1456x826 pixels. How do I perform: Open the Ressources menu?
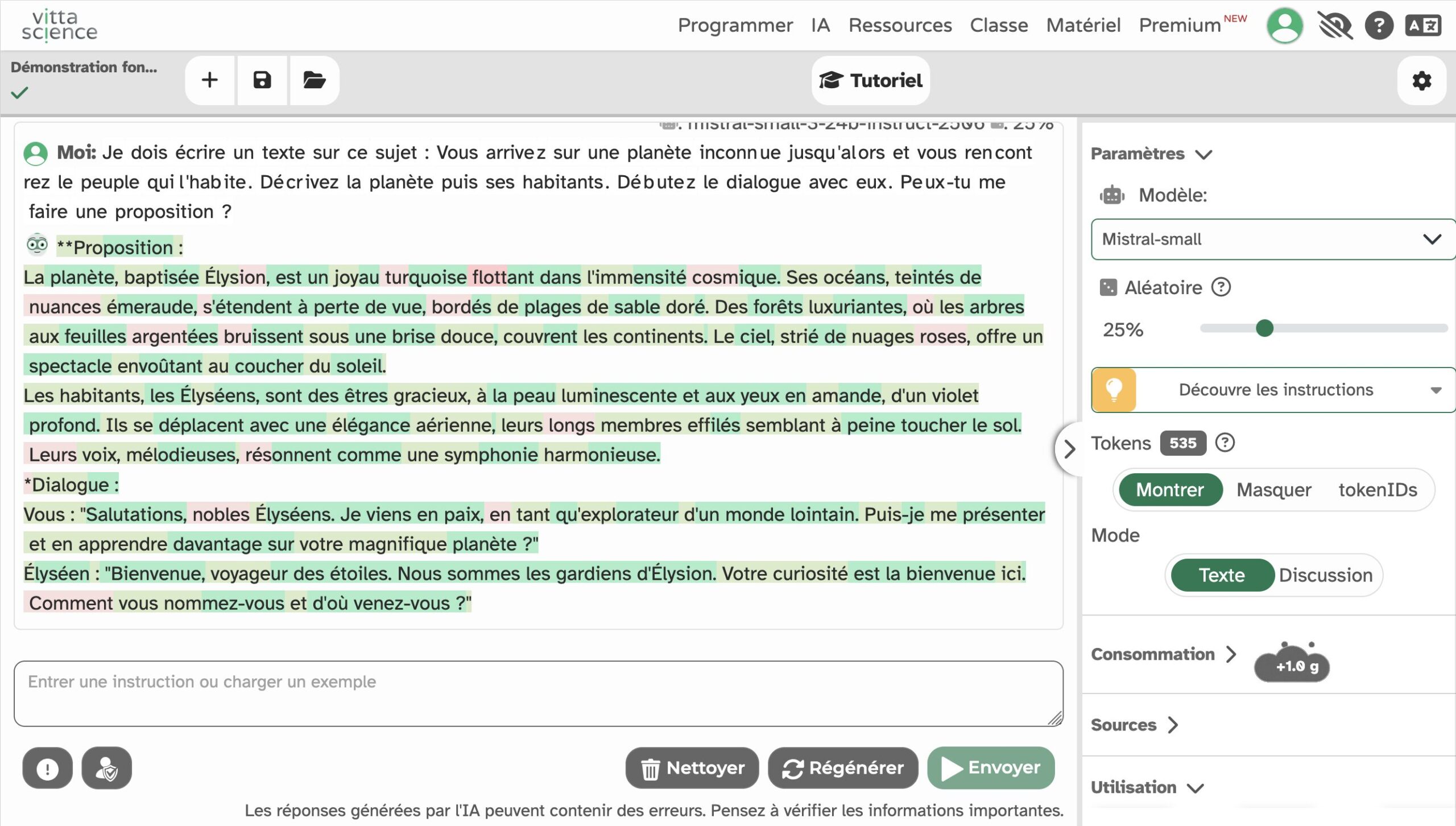(x=900, y=26)
